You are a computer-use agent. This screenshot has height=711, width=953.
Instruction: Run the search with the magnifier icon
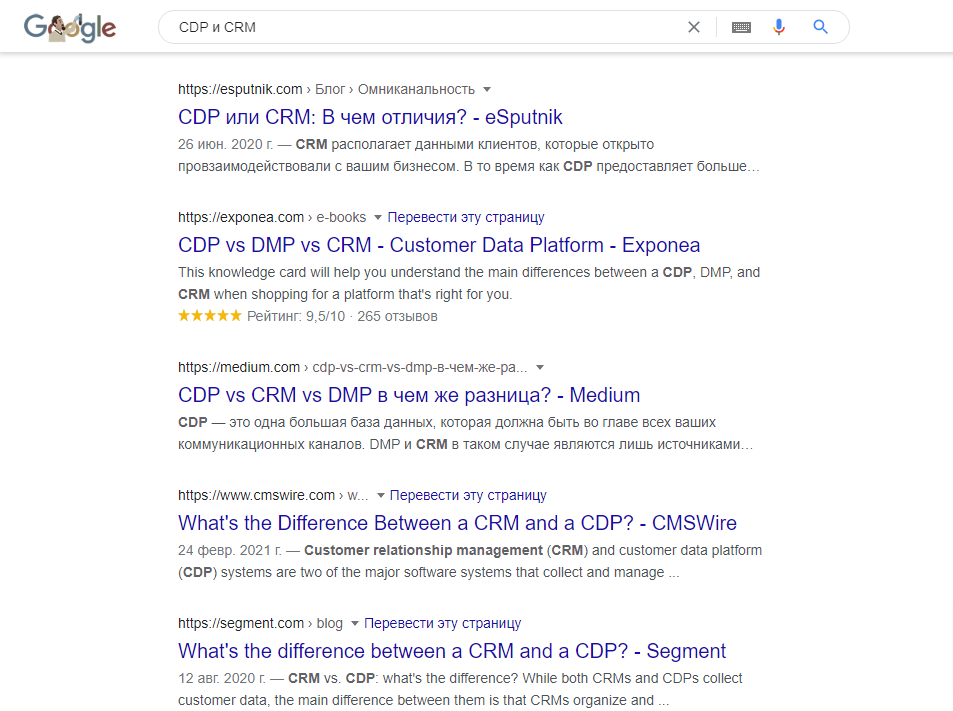(x=820, y=27)
